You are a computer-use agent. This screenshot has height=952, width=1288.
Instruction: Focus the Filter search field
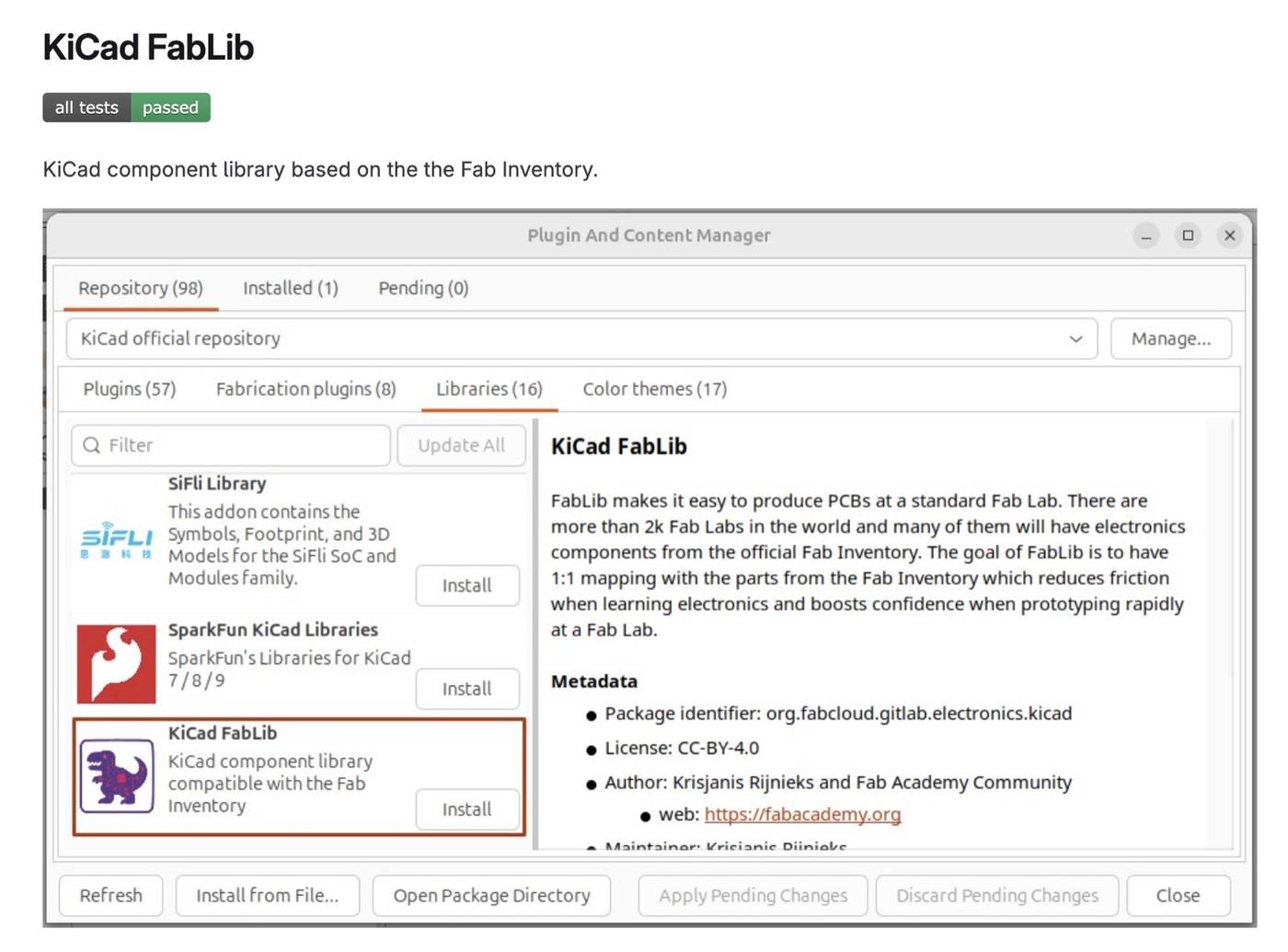click(x=231, y=445)
